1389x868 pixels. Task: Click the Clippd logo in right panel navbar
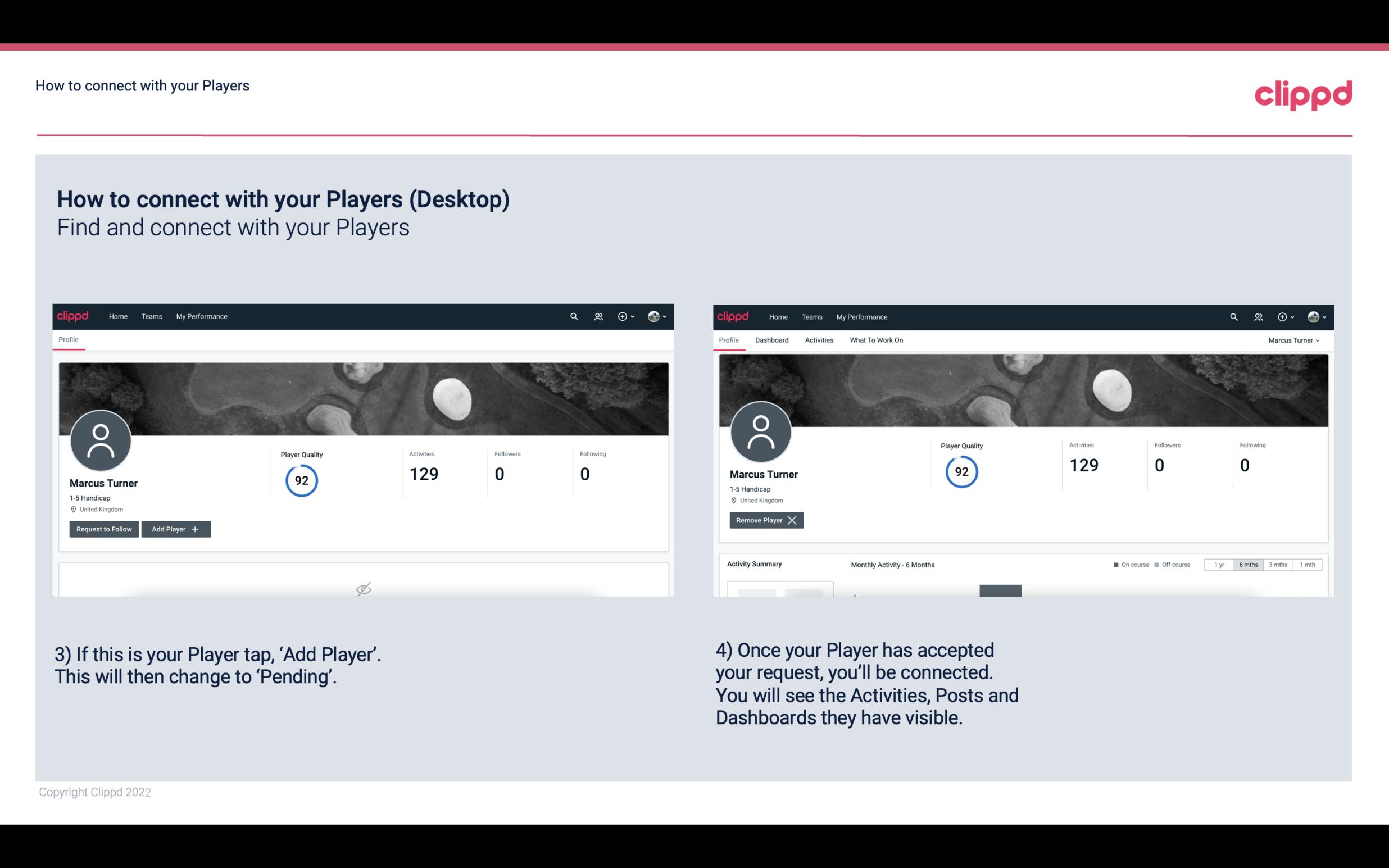click(x=733, y=317)
